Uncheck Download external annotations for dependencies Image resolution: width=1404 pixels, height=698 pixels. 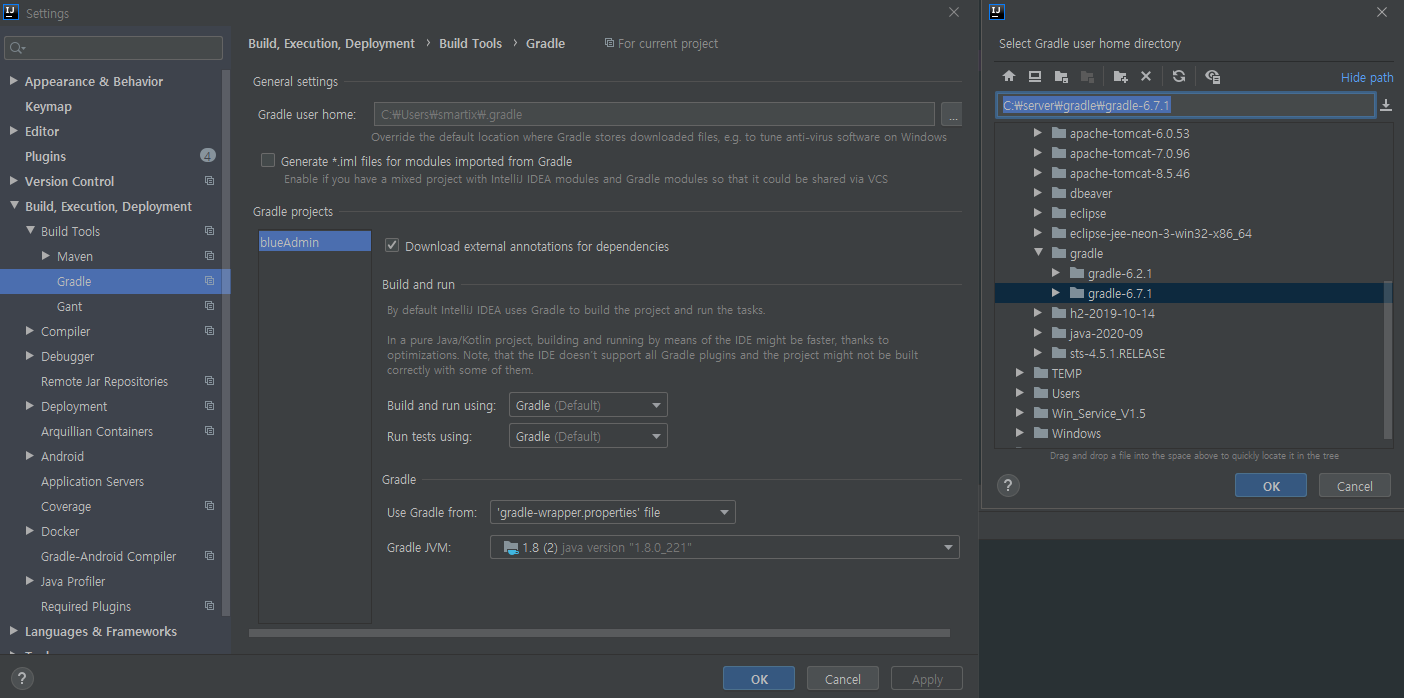click(392, 246)
